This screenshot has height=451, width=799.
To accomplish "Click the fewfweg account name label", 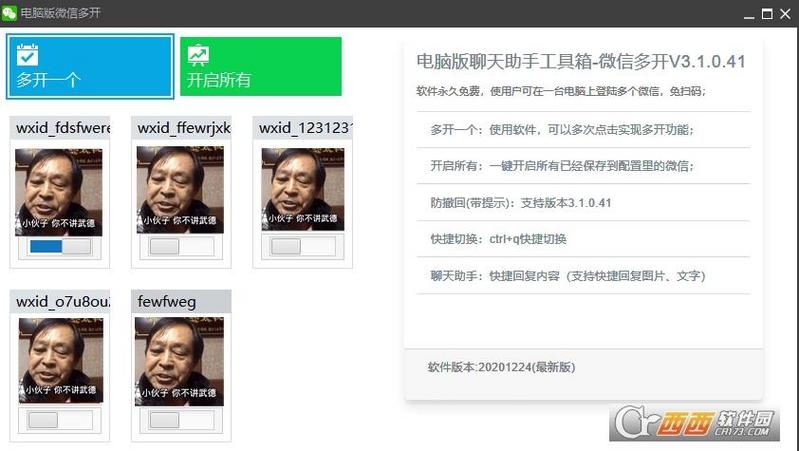I will pos(167,302).
